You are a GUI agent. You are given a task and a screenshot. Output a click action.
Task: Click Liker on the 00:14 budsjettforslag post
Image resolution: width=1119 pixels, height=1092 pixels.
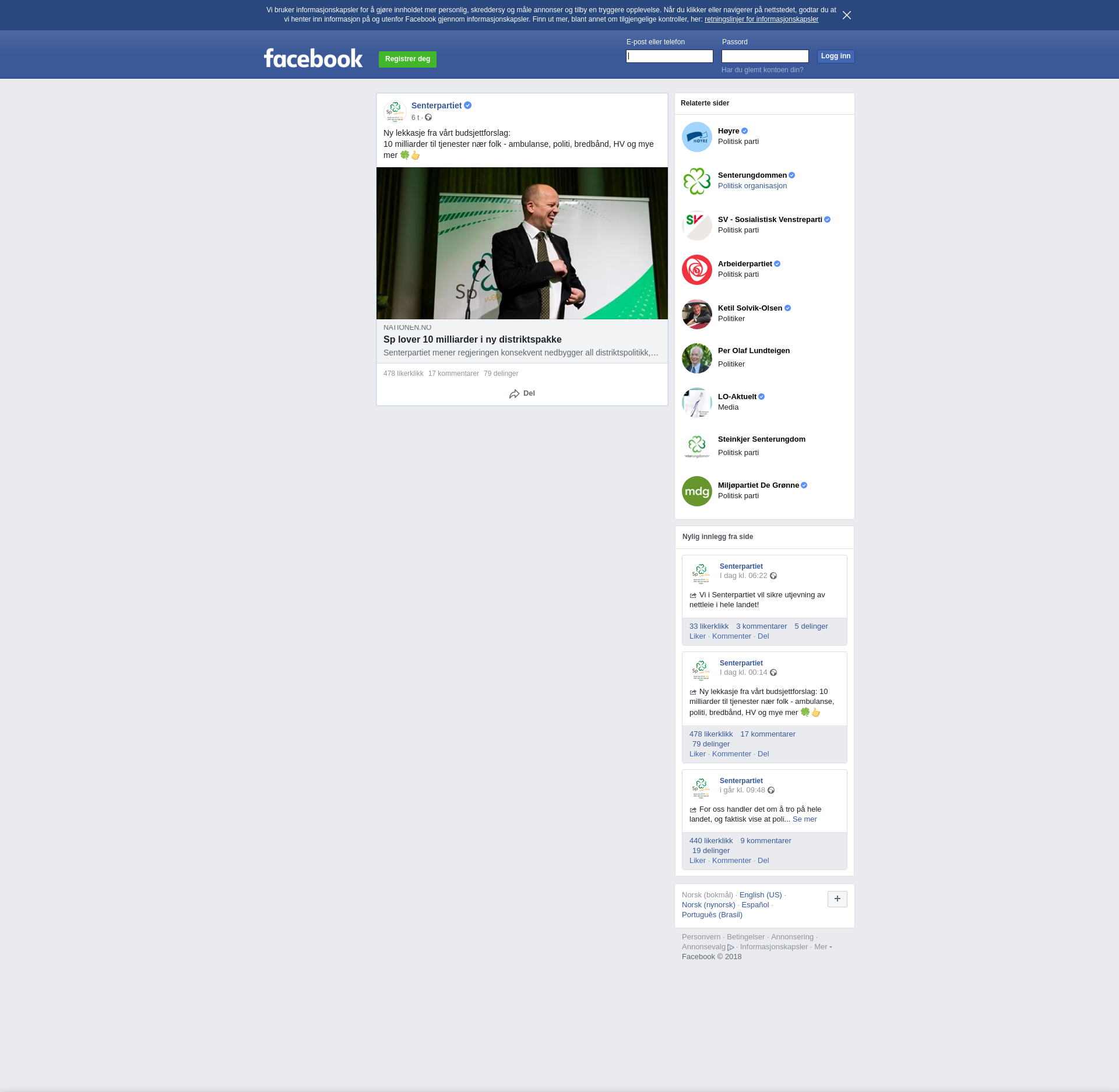[698, 754]
